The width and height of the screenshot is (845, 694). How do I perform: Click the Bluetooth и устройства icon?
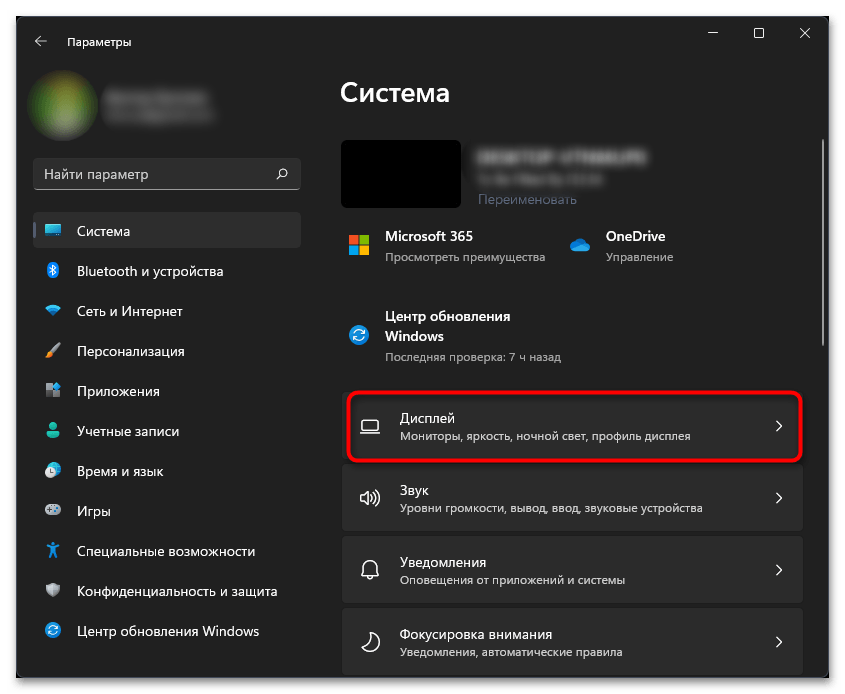pyautogui.click(x=53, y=271)
